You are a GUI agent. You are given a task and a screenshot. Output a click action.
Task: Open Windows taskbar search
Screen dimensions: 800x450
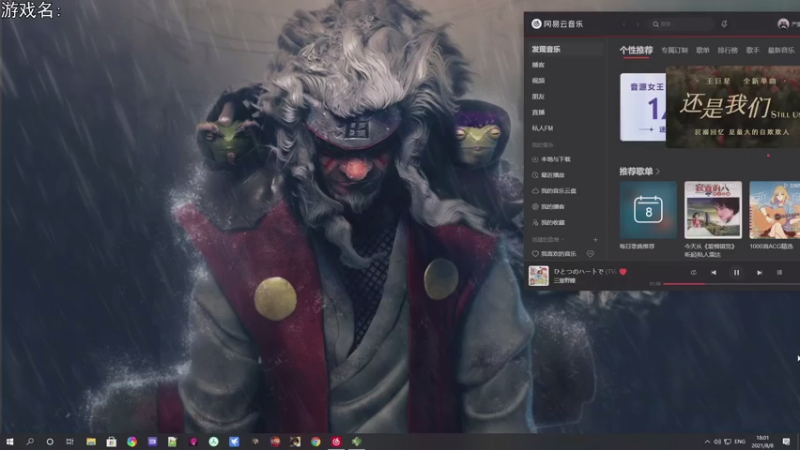tap(30, 441)
